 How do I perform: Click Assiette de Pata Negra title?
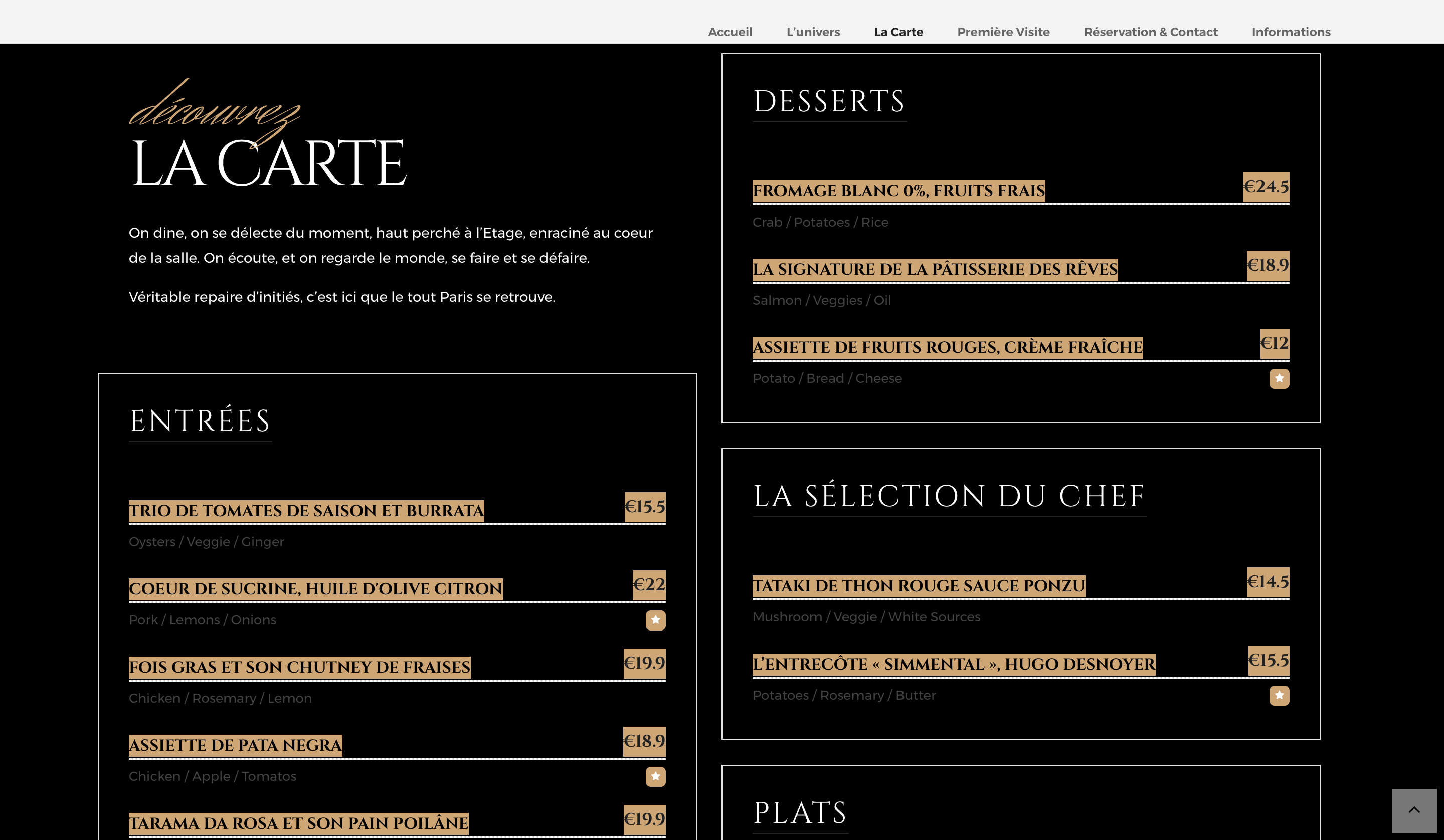tap(236, 745)
